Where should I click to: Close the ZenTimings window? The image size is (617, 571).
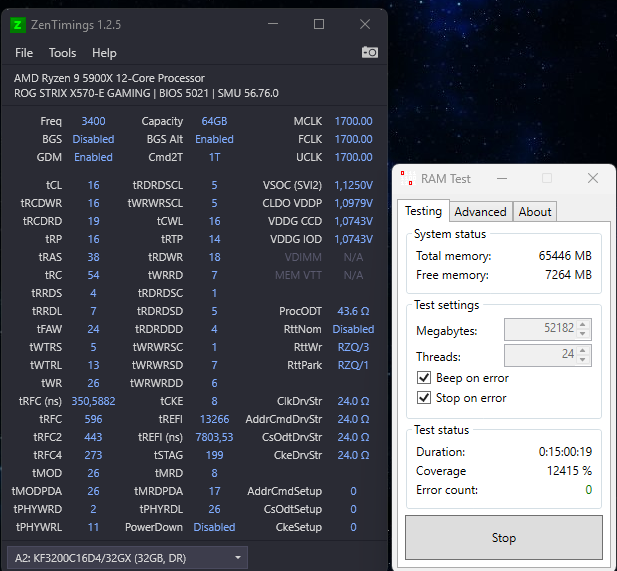365,24
